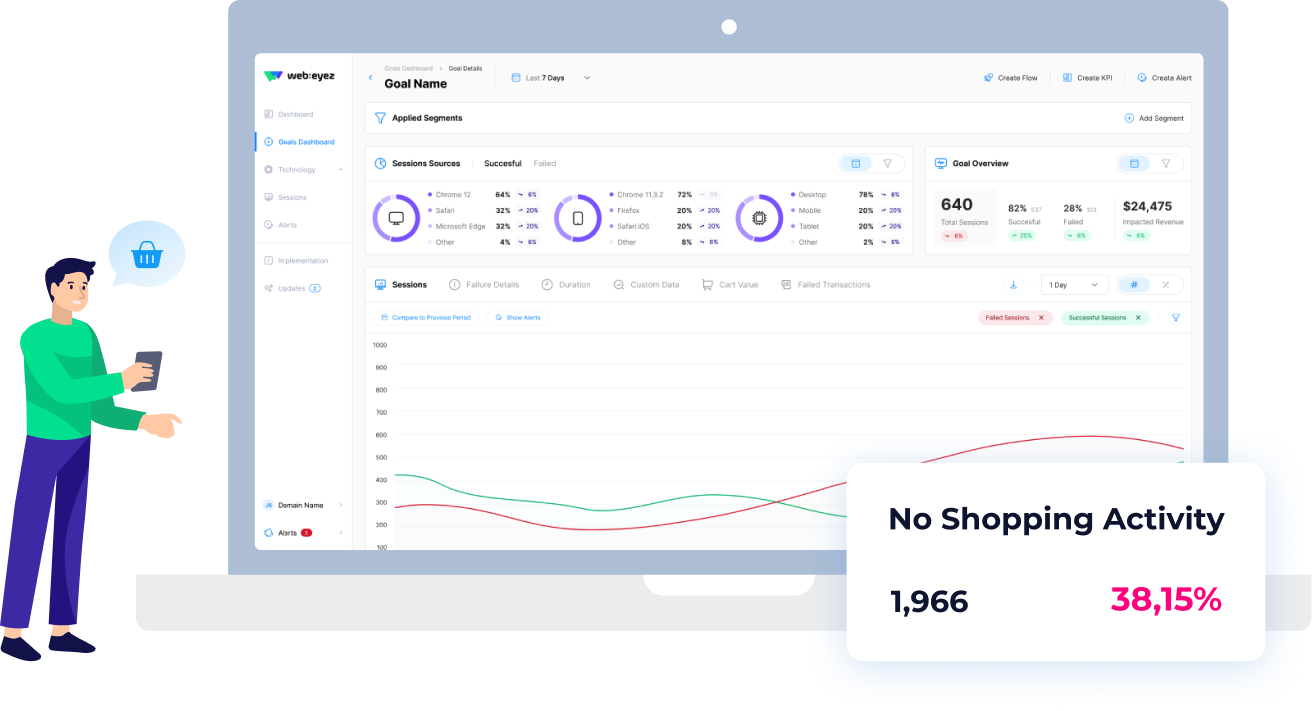Remove the Successful Sessions chip
This screenshot has width=1312, height=711.
pyautogui.click(x=1138, y=318)
